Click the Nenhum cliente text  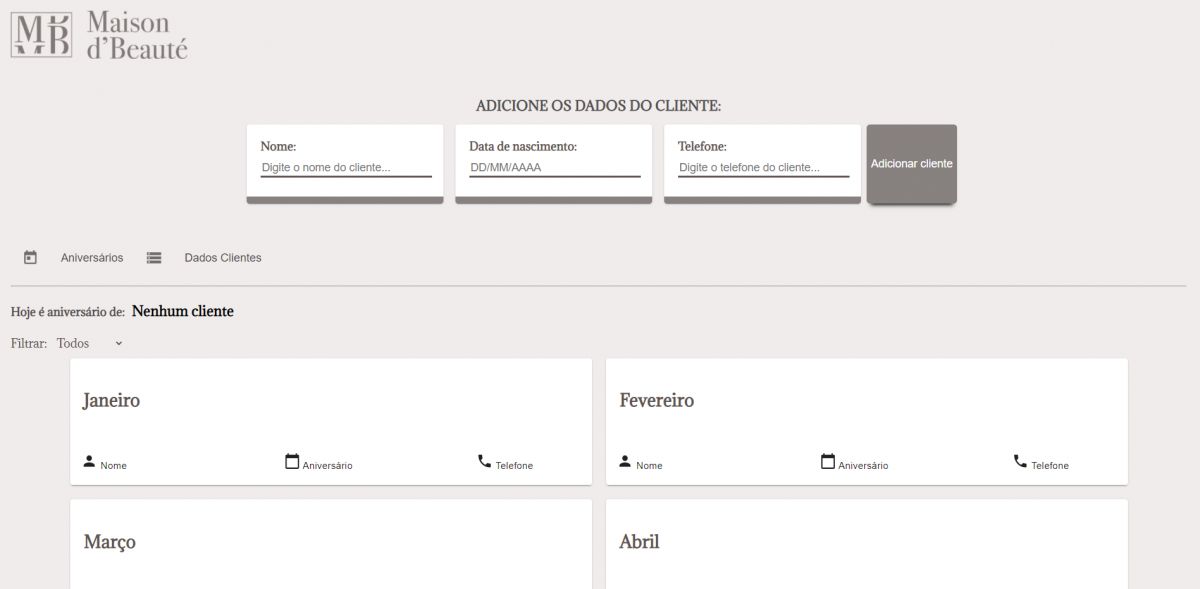183,311
